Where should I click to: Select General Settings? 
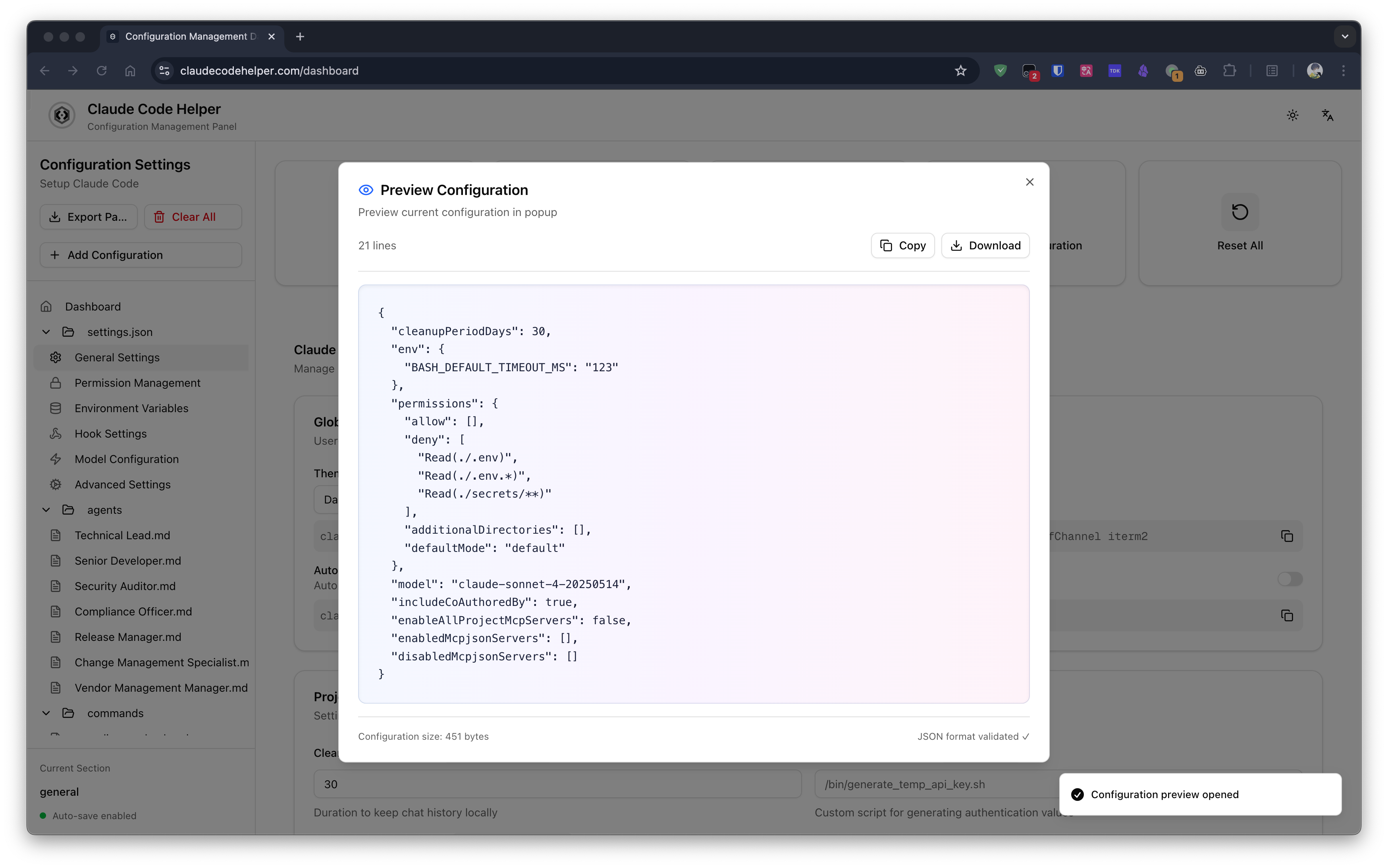[x=141, y=357]
